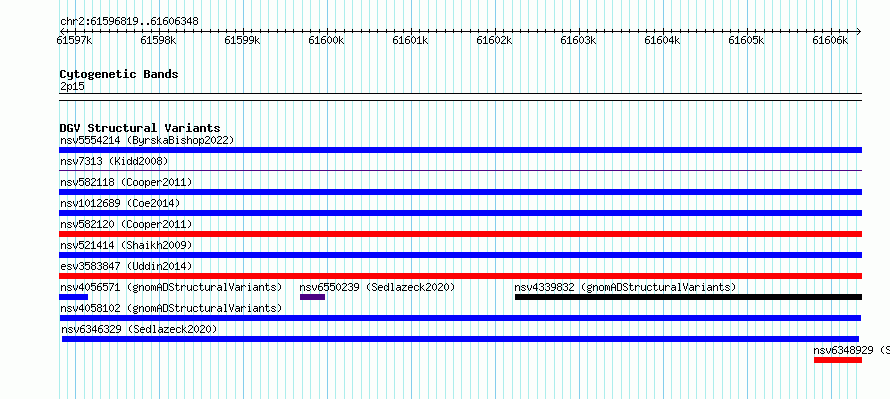Click the nsv7313 (Kidd2008) label
The image size is (890, 399).
[x=114, y=161]
